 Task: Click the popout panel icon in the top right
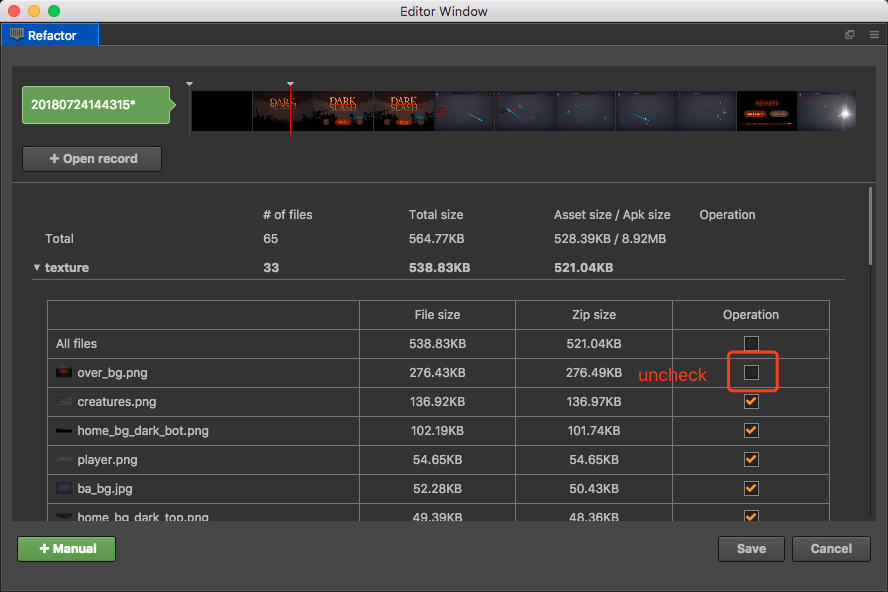pos(849,35)
